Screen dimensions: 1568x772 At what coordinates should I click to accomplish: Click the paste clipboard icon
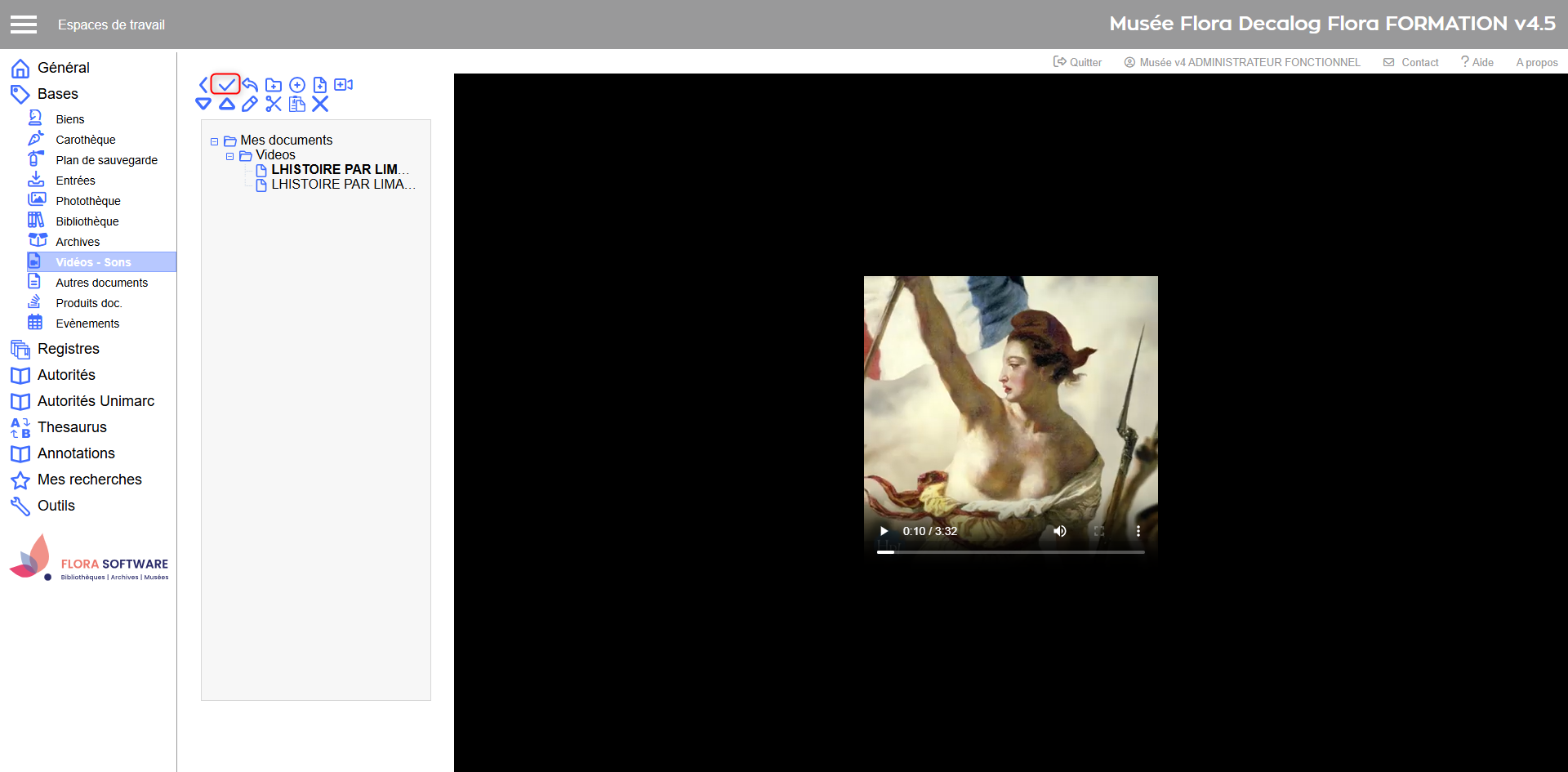[x=297, y=104]
